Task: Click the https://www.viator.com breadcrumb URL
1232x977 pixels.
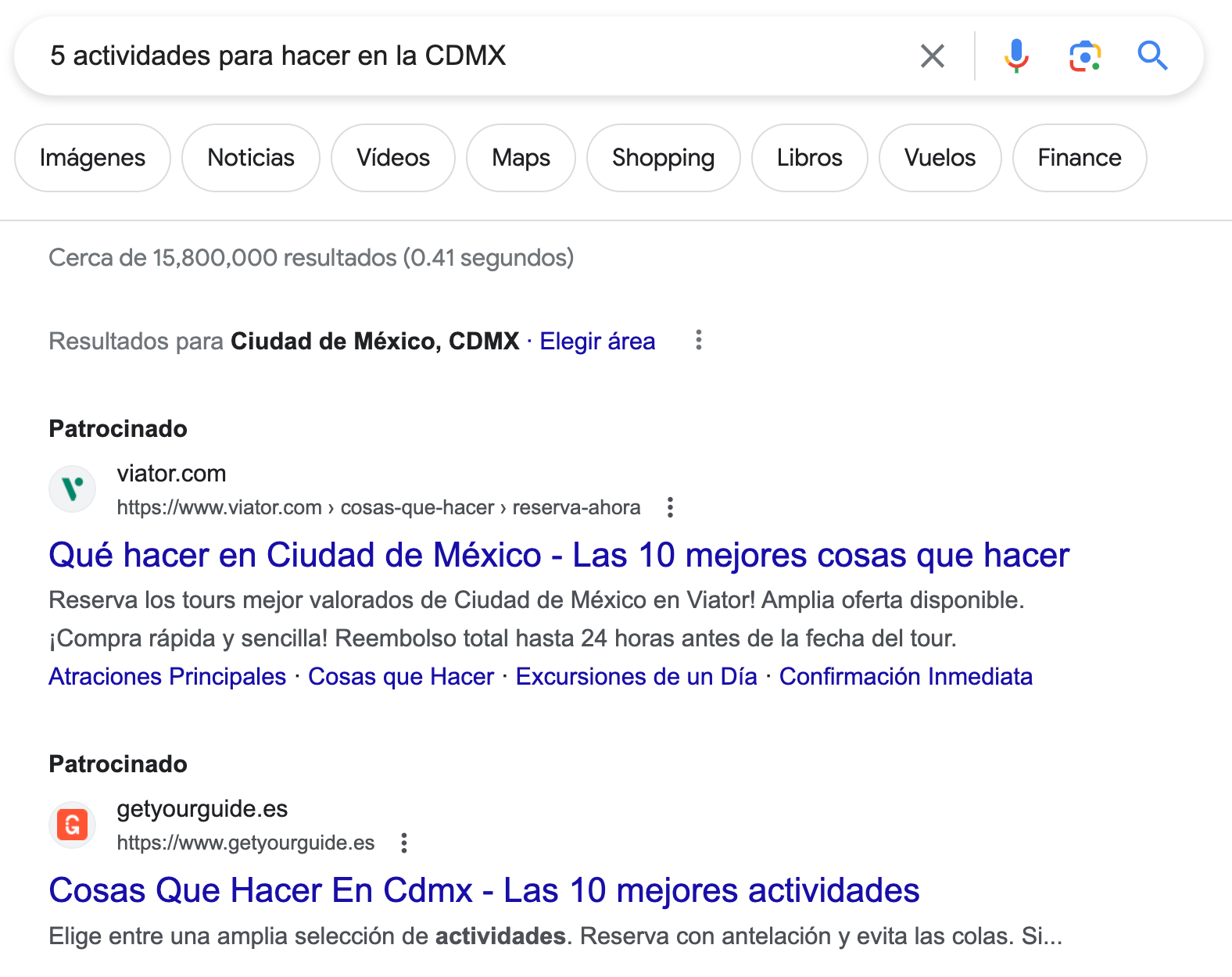Action: (x=378, y=507)
